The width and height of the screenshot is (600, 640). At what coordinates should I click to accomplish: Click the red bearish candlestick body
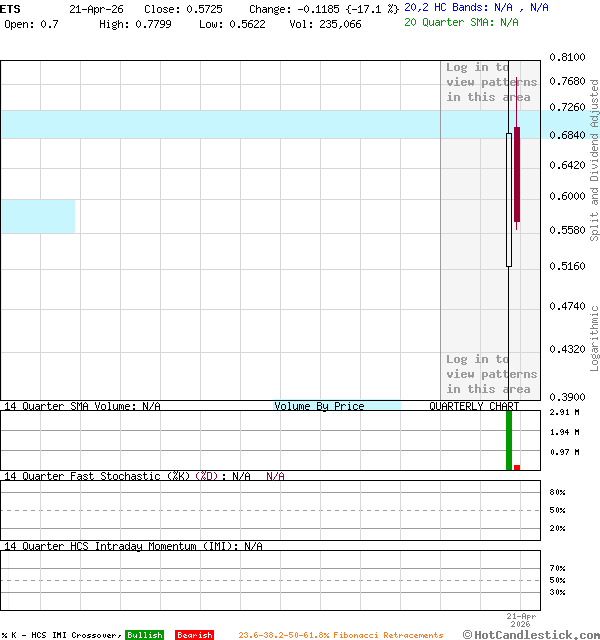pos(517,175)
